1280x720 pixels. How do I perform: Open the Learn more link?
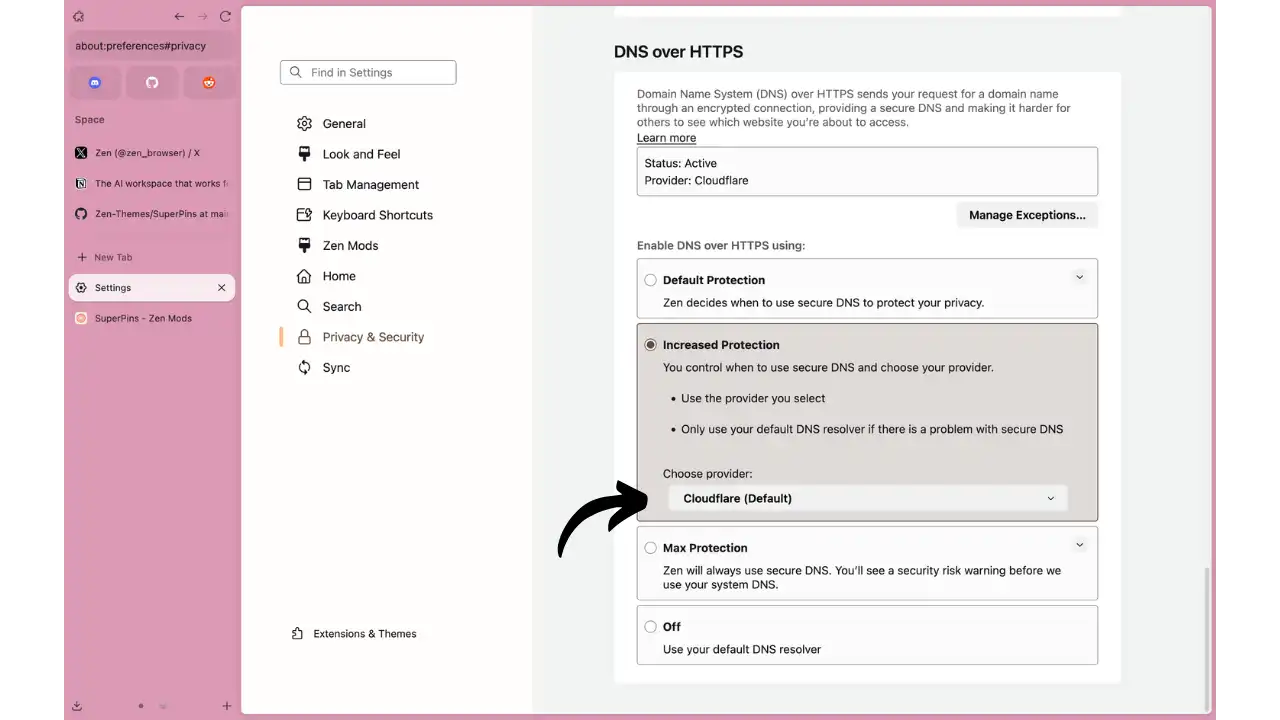coord(666,138)
